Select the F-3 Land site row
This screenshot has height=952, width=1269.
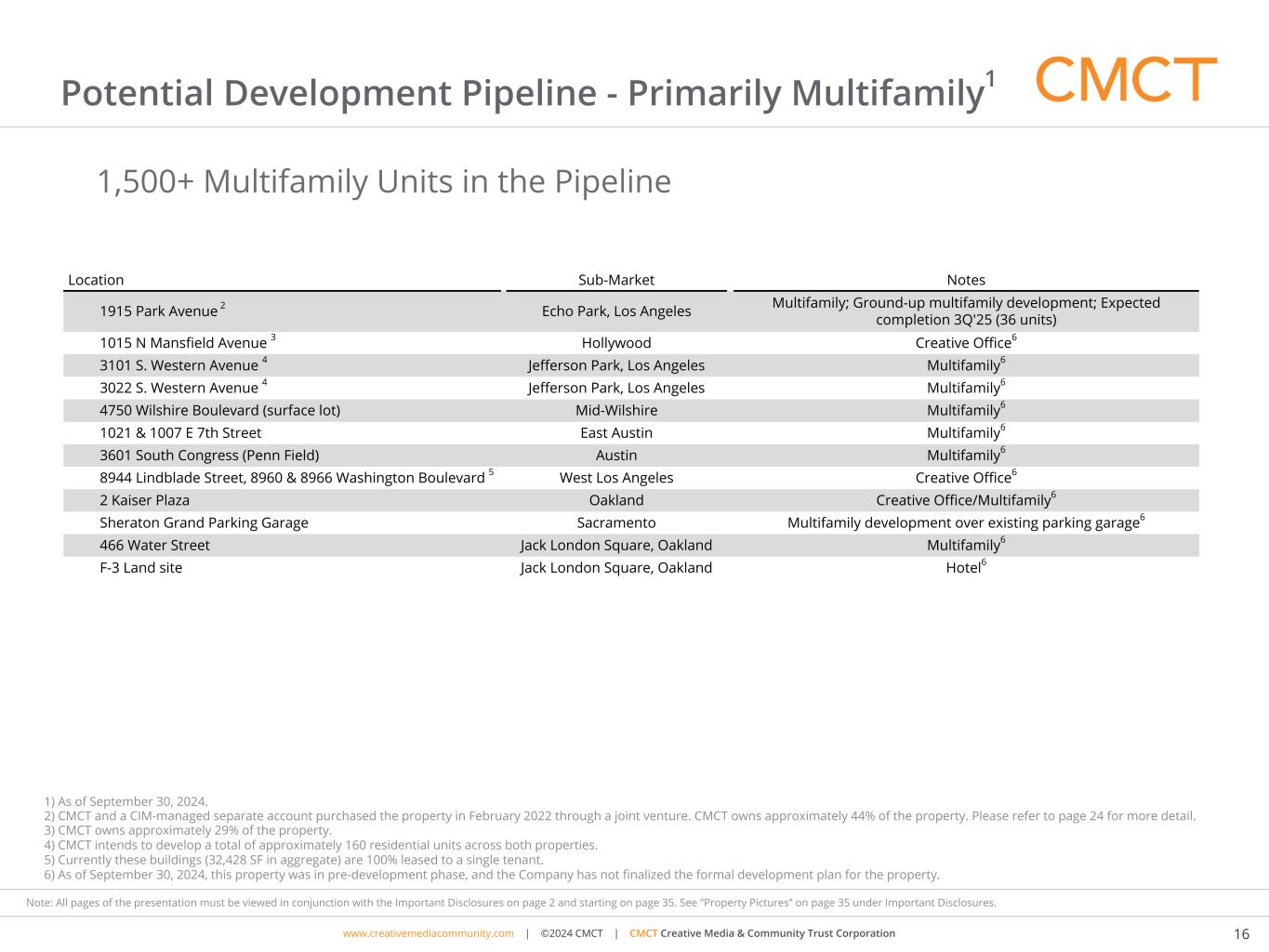pyautogui.click(x=140, y=568)
